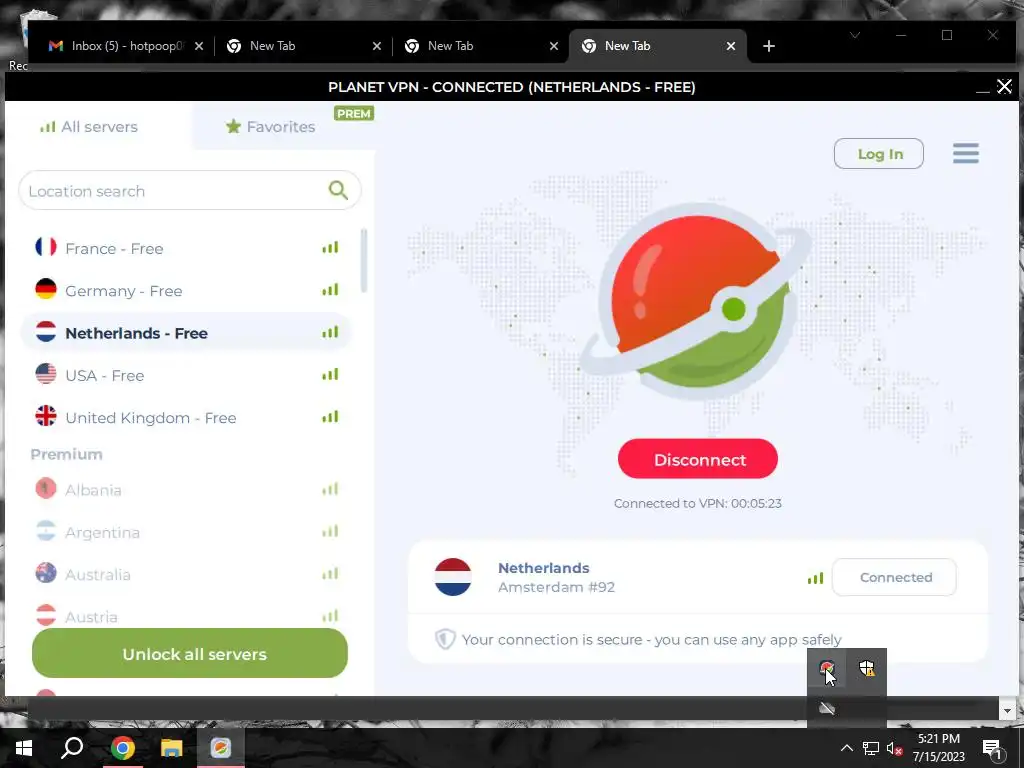The image size is (1024, 768).
Task: Open Windows Security icon in tray overflow
Action: pyautogui.click(x=867, y=668)
